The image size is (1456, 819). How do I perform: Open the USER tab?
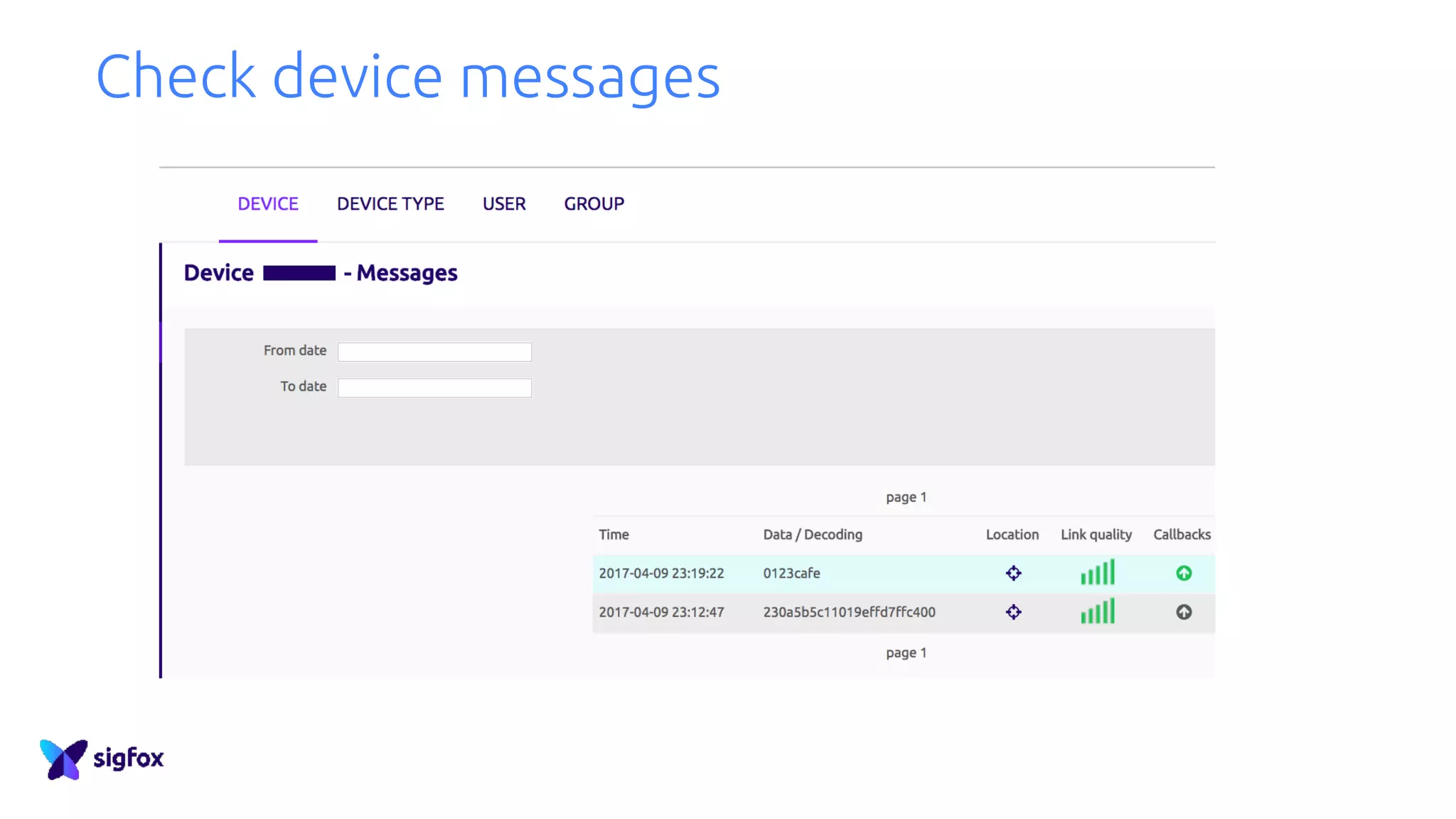tap(504, 204)
